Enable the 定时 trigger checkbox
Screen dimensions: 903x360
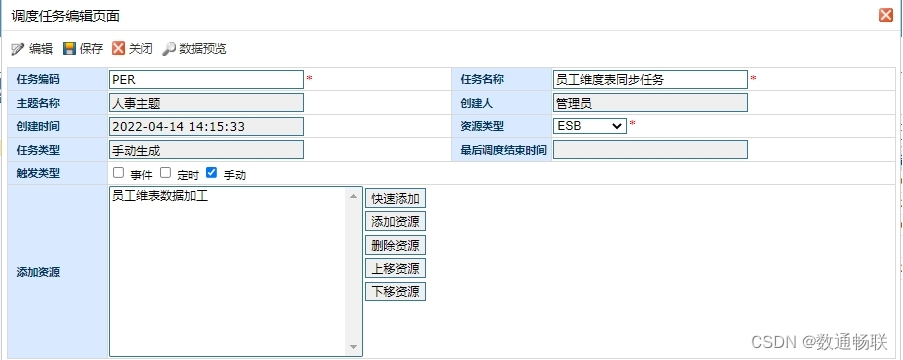[165, 172]
